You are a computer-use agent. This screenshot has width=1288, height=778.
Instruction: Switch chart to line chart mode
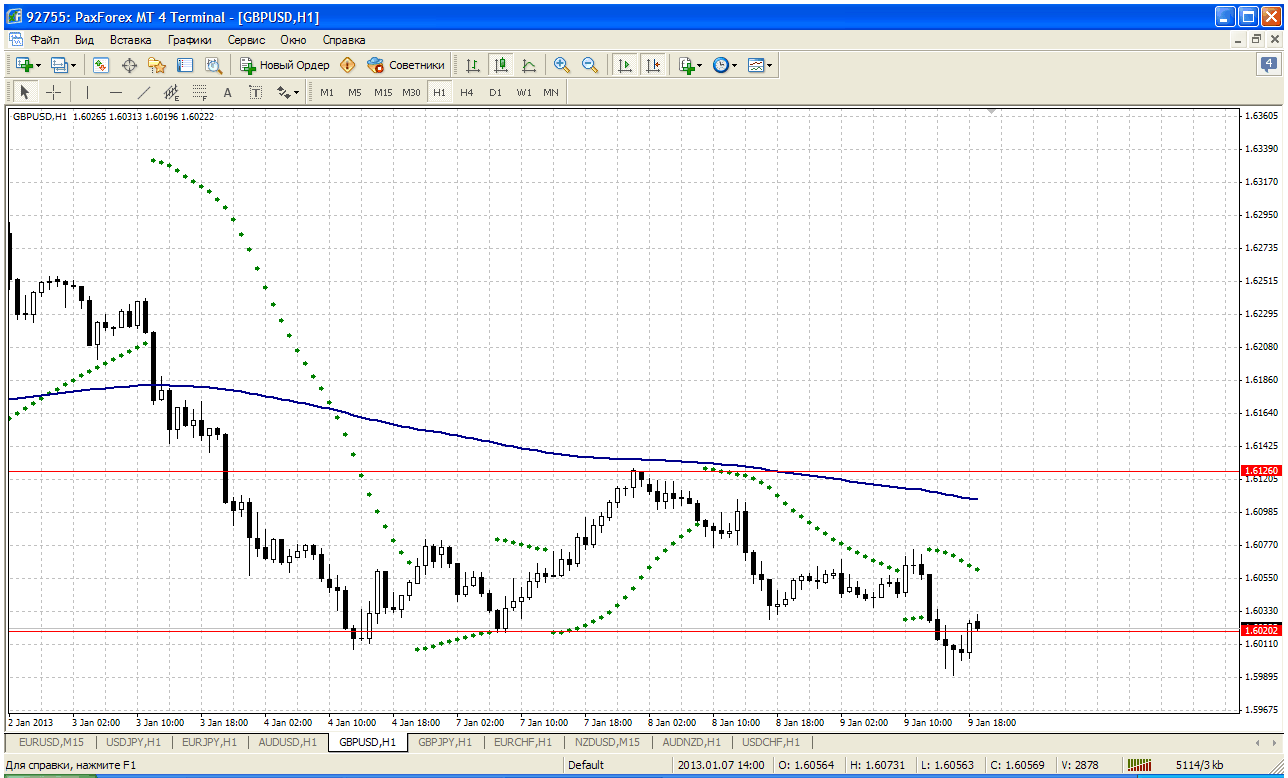(x=529, y=65)
